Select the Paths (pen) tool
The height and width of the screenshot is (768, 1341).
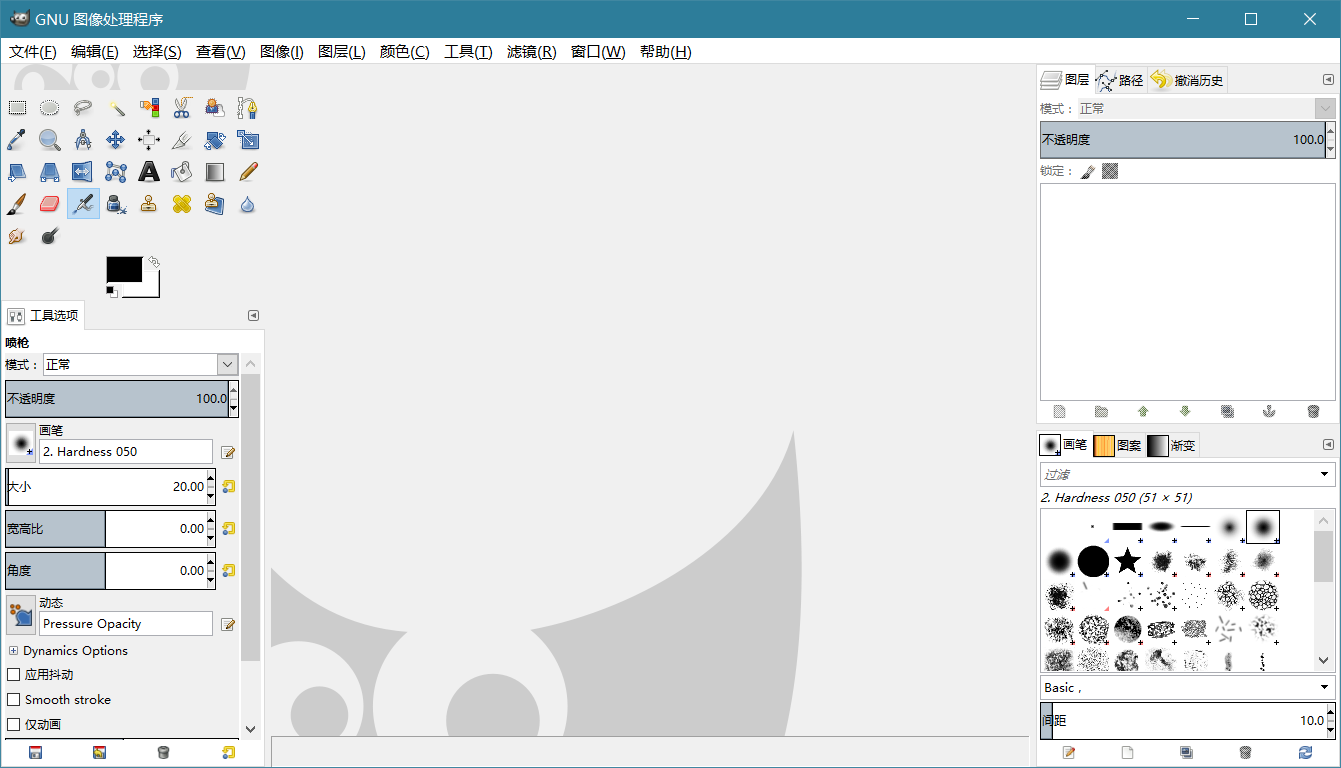pos(247,107)
